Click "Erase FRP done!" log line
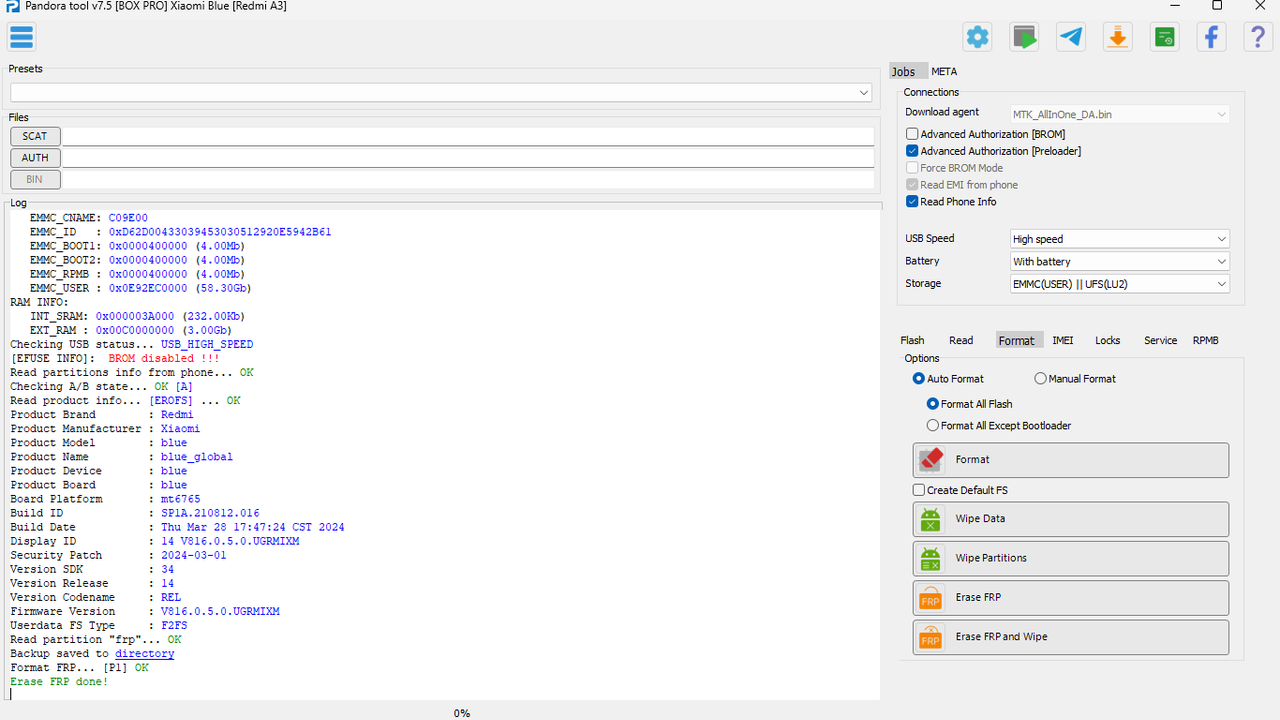 [x=59, y=682]
